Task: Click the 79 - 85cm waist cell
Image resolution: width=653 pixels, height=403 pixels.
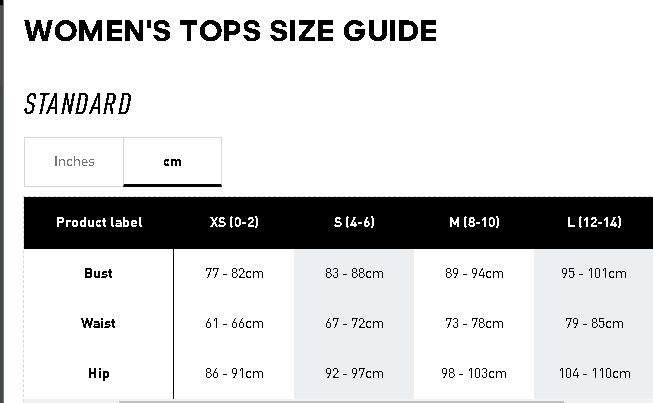Action: pyautogui.click(x=594, y=323)
